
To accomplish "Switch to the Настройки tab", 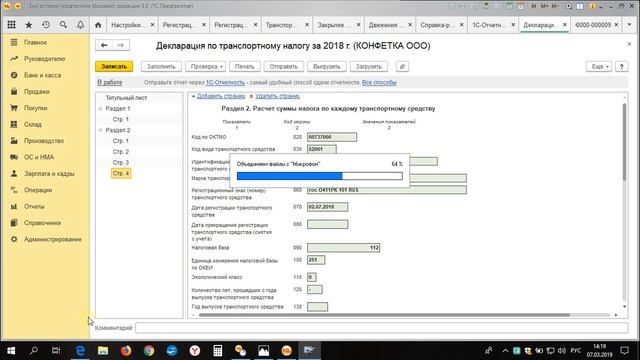I will point(127,25).
